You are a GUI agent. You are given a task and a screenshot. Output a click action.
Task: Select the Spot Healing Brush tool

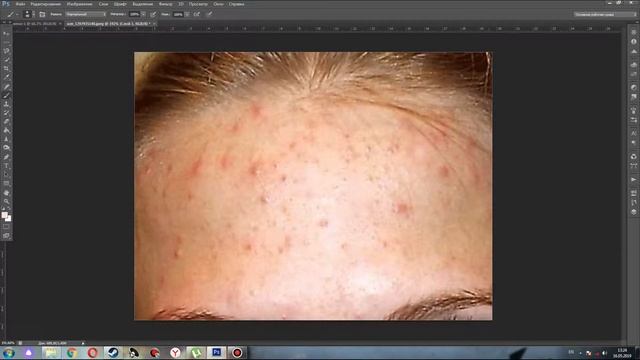click(x=6, y=87)
